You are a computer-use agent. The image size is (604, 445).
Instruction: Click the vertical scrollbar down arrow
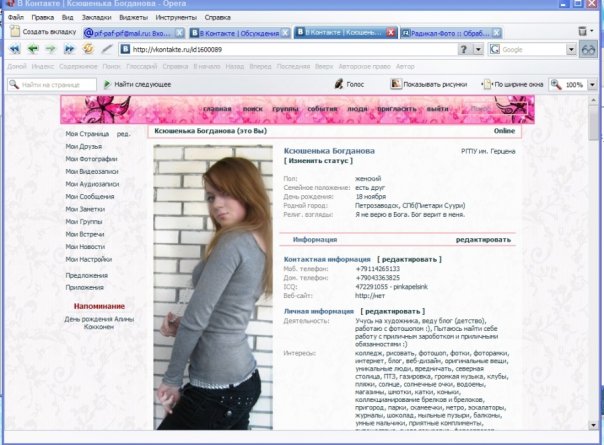tap(593, 425)
